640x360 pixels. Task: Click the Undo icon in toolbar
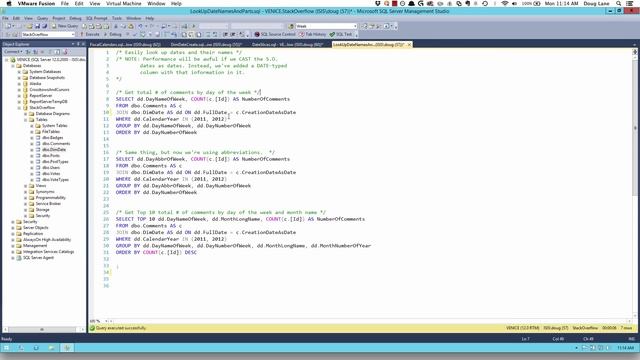(x=140, y=26)
